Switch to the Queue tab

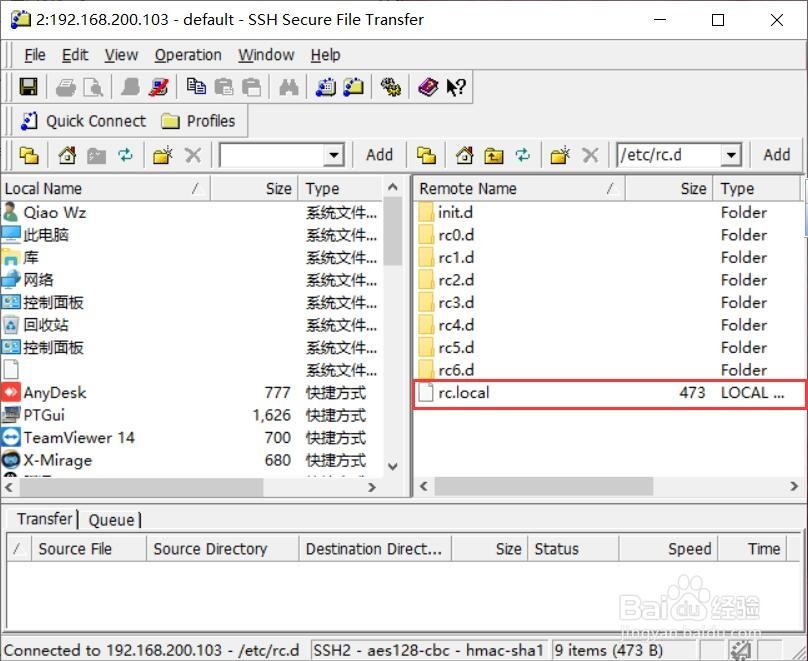(112, 519)
